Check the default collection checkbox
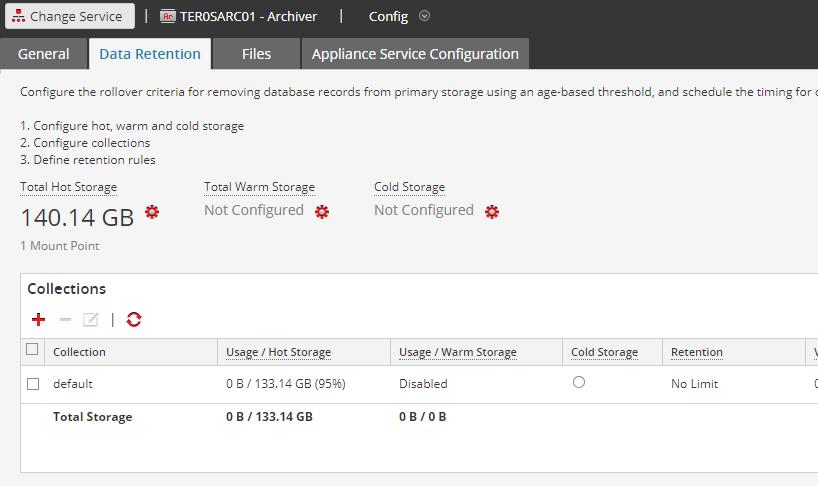Screen dimensions: 818x486 33,384
